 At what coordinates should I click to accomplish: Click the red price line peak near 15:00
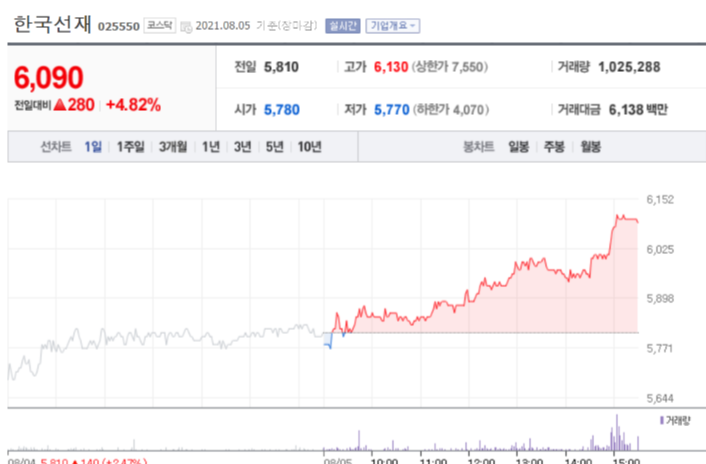(618, 215)
